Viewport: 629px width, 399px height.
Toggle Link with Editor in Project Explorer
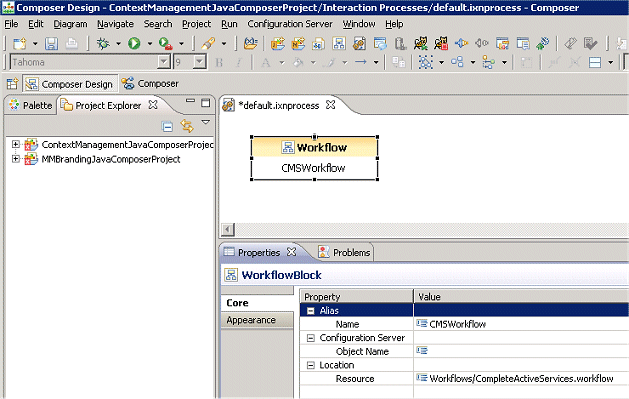coord(187,126)
